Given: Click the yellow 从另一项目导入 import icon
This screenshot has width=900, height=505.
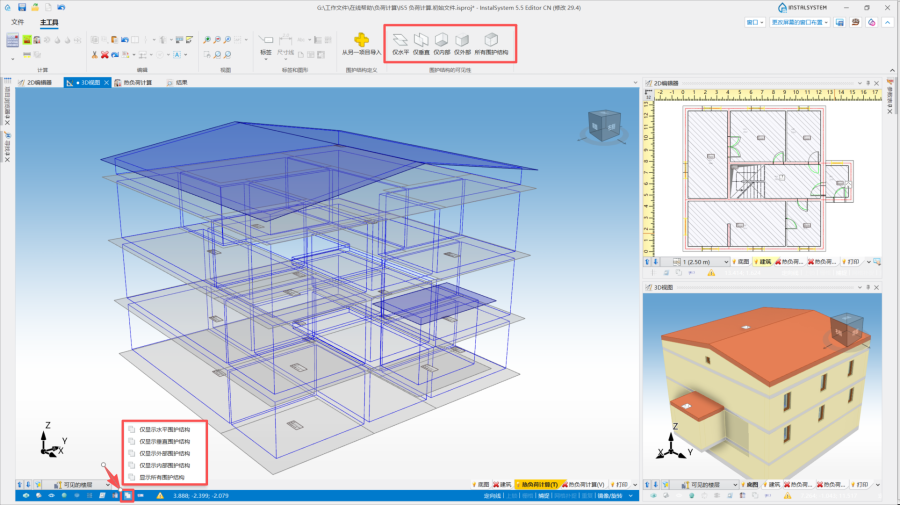Looking at the screenshot, I should click(x=361, y=42).
